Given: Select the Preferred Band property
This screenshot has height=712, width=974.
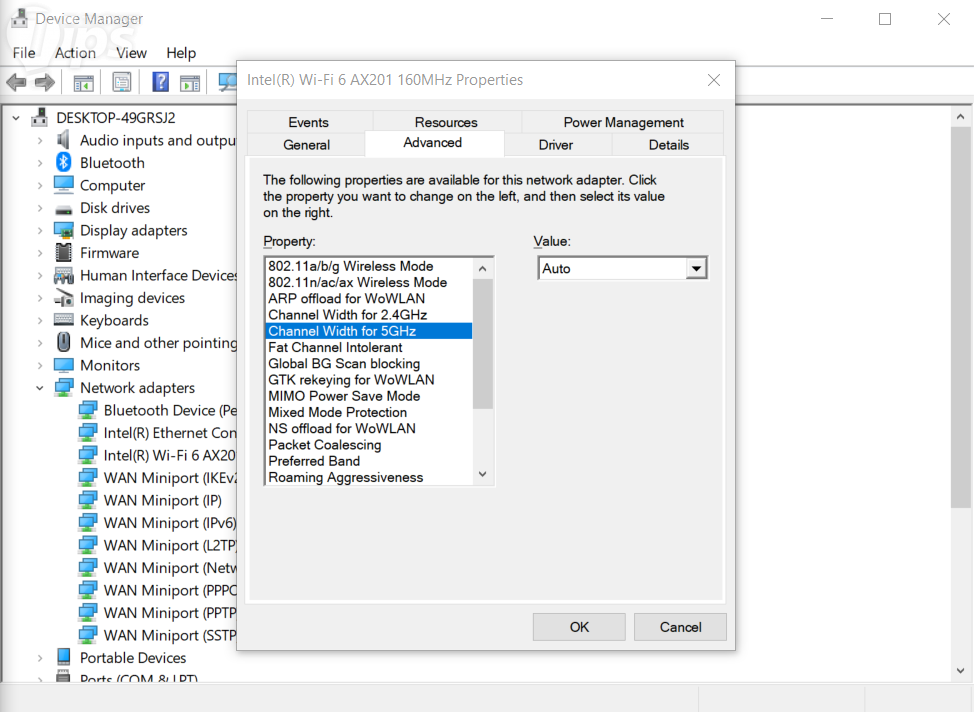Looking at the screenshot, I should tap(369, 461).
